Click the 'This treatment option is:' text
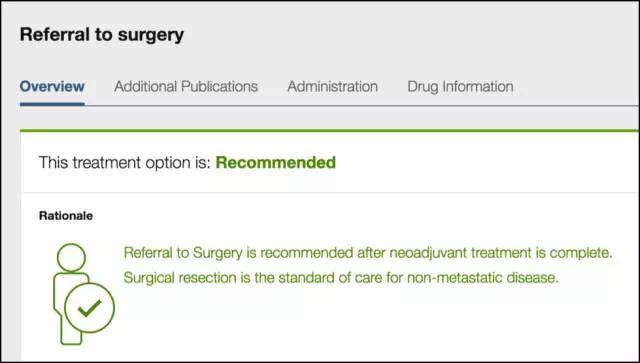The width and height of the screenshot is (640, 363). [x=124, y=163]
